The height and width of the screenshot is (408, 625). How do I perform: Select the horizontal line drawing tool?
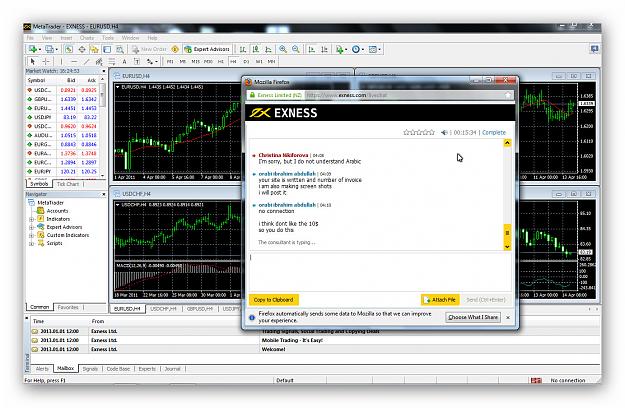pos(74,61)
